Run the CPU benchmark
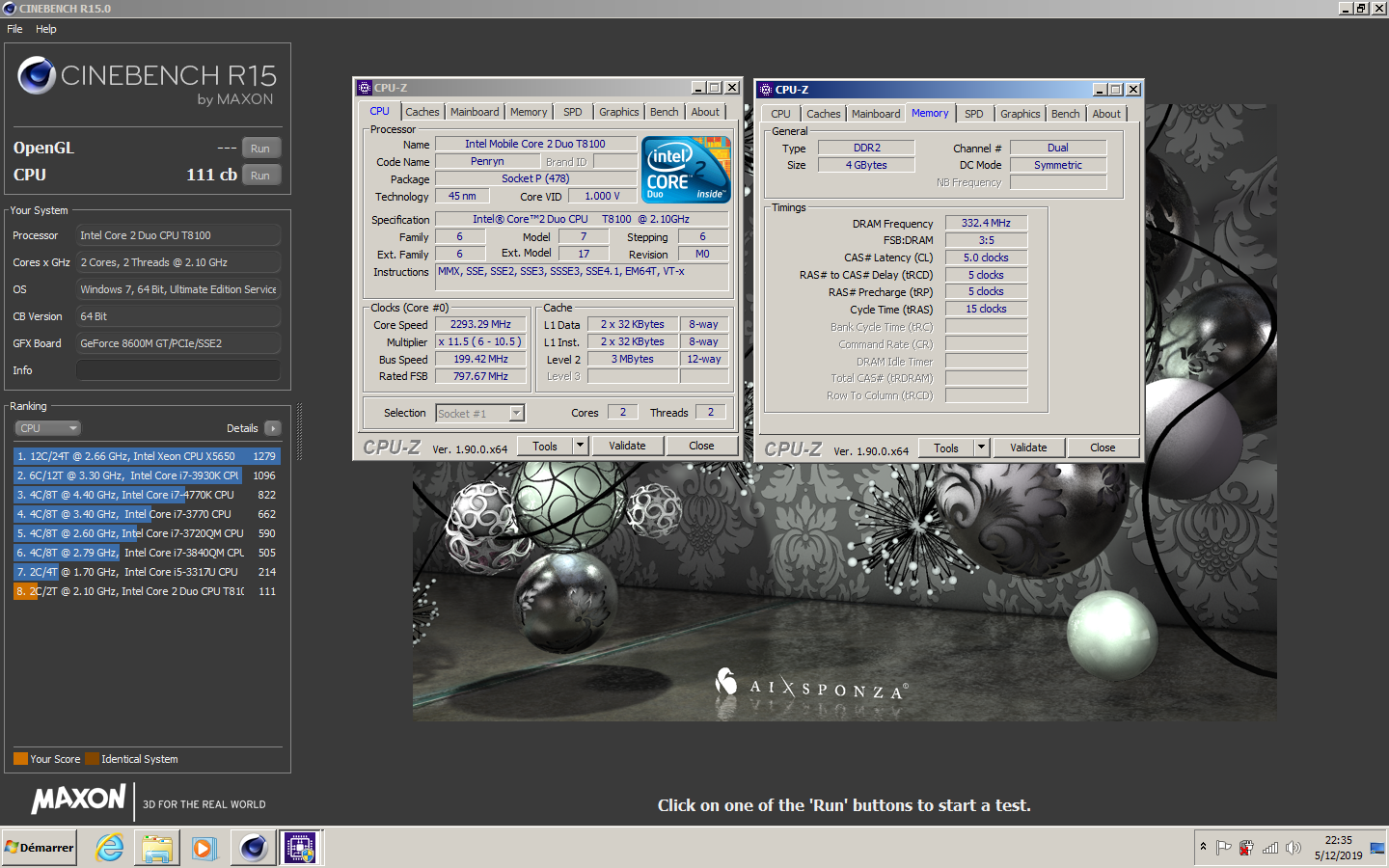The width and height of the screenshot is (1389, 868). click(x=260, y=176)
